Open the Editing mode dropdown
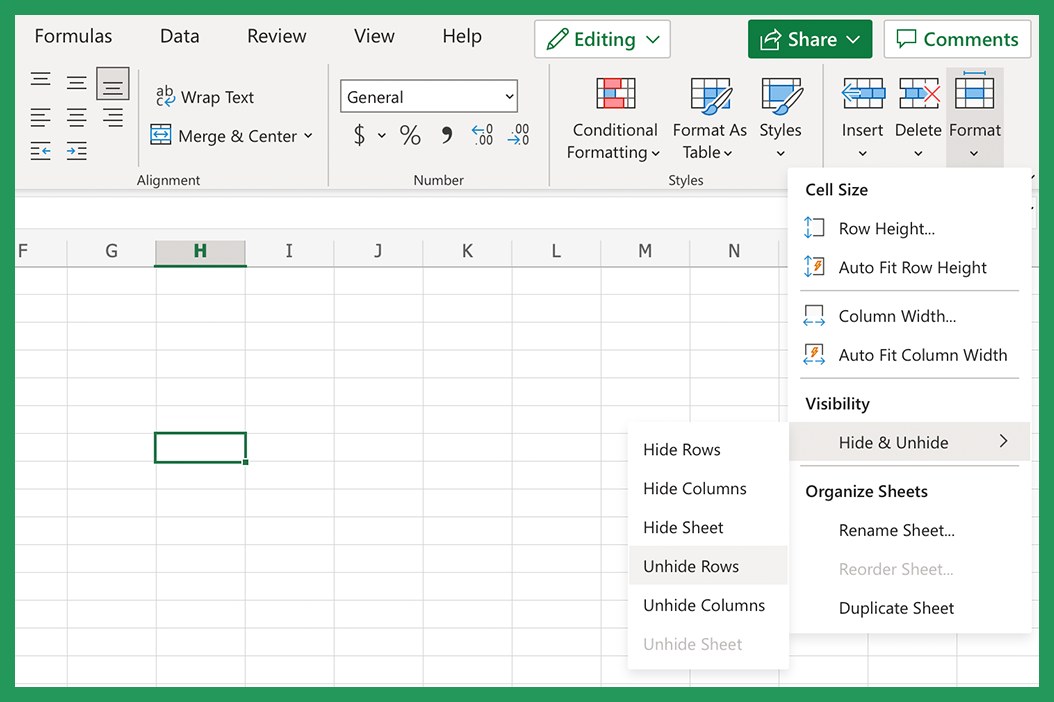This screenshot has width=1054, height=702. (601, 39)
